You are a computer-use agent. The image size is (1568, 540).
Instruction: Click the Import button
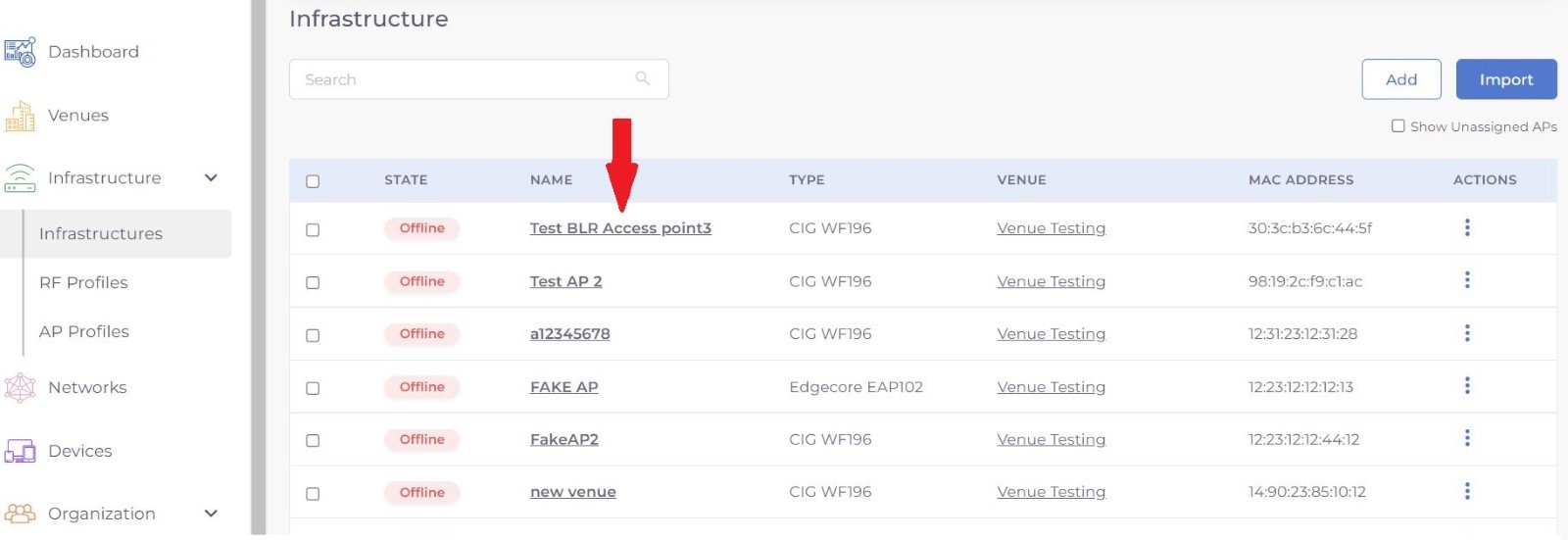[1505, 79]
